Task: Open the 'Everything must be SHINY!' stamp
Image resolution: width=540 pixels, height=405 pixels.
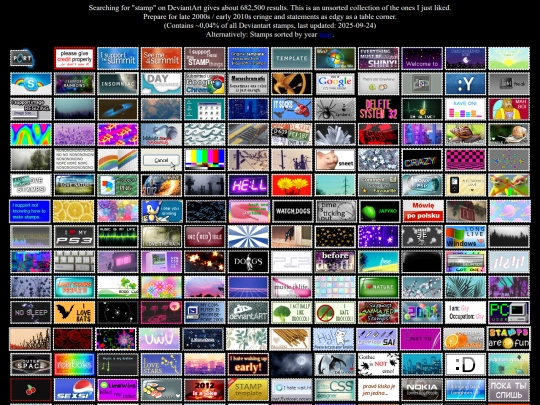Action: (x=378, y=59)
